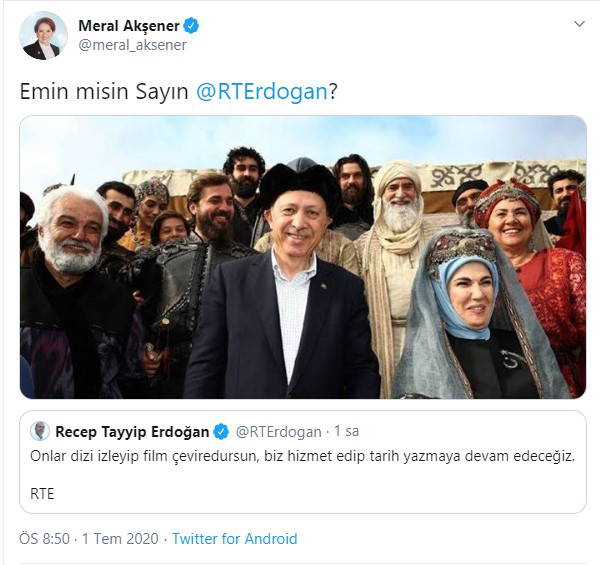
Task: Open the 'Twitter for Android' source link
Action: (x=235, y=539)
